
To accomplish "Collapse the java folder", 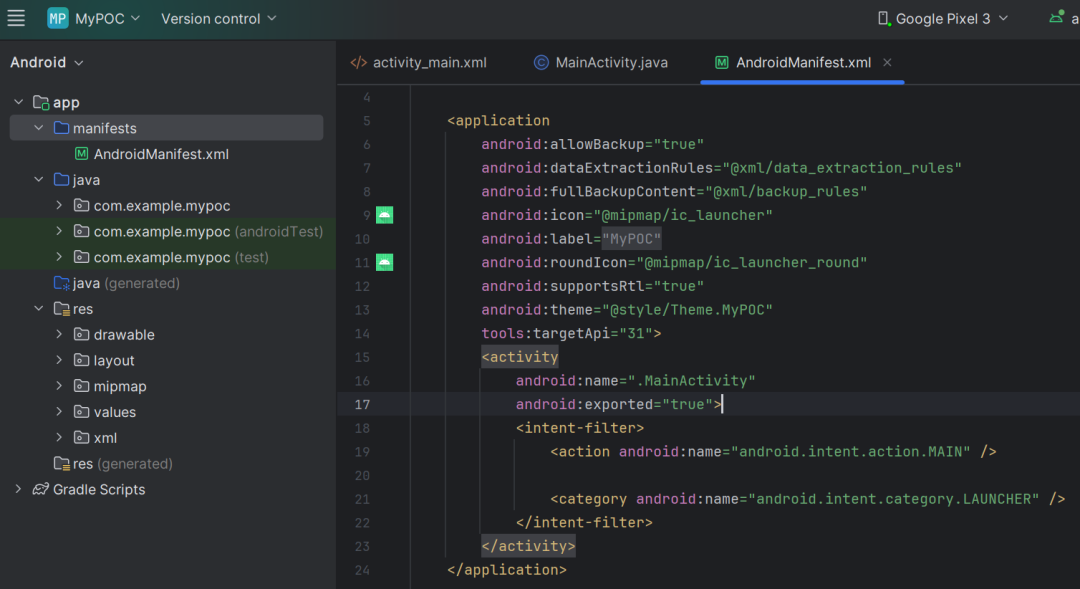I will 39,180.
